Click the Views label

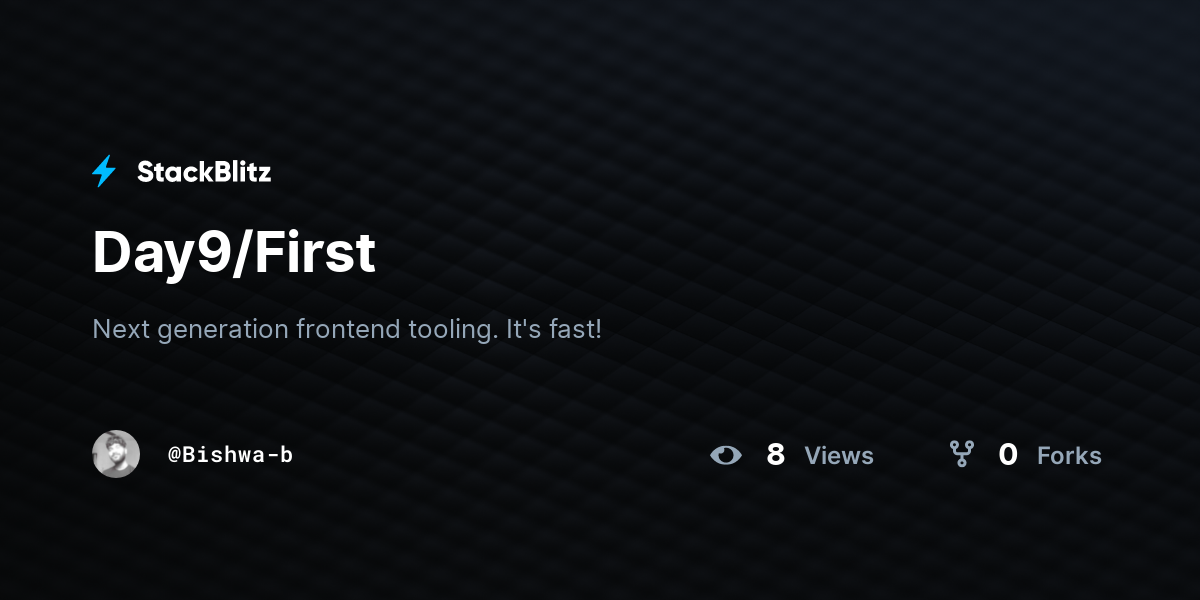839,456
